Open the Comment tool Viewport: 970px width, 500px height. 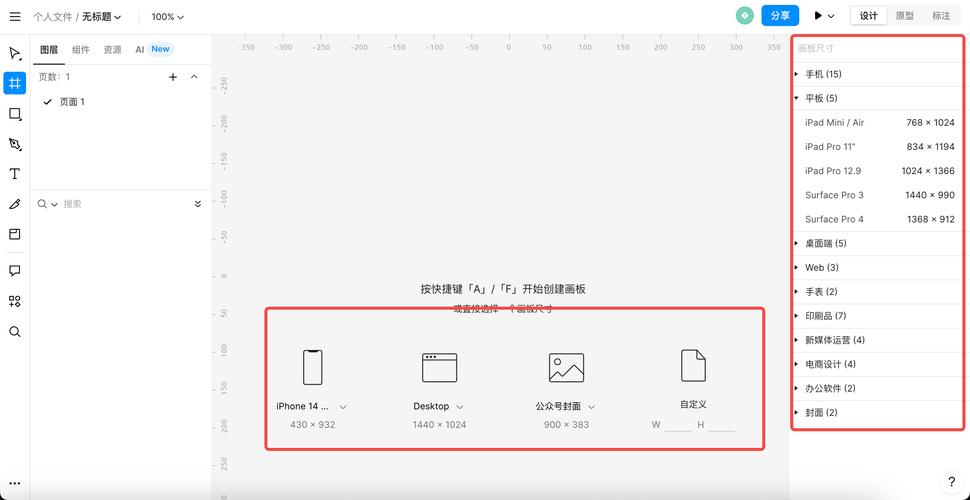coord(15,271)
